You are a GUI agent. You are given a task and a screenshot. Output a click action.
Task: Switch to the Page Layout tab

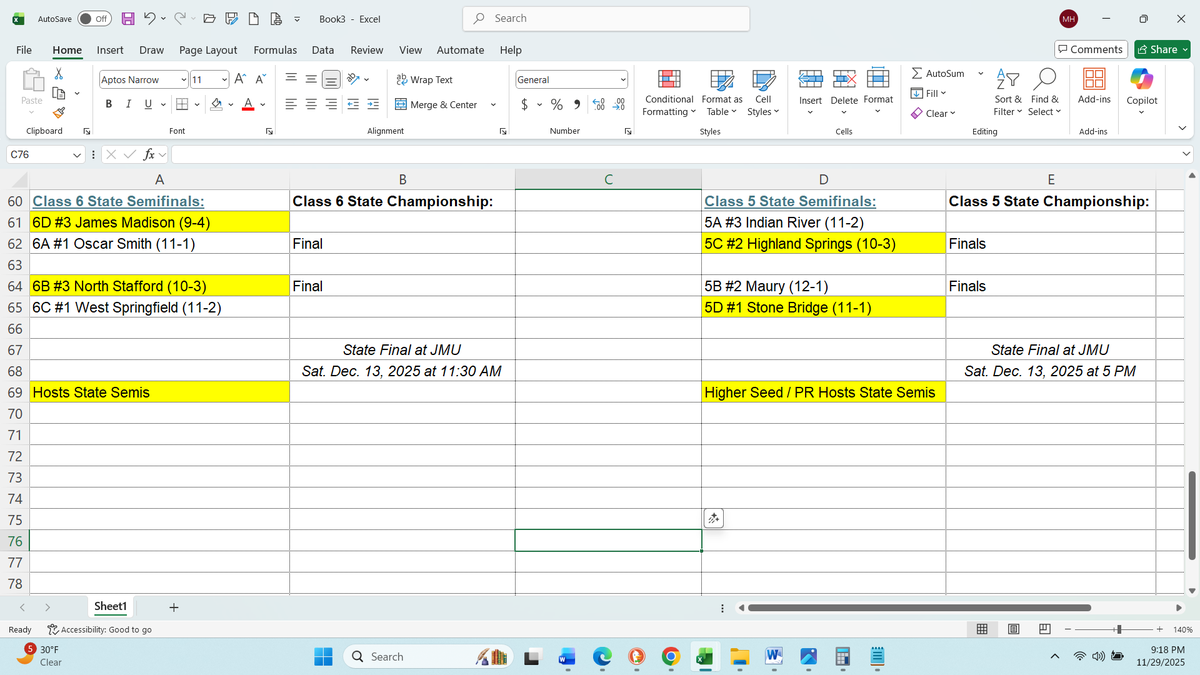point(208,50)
